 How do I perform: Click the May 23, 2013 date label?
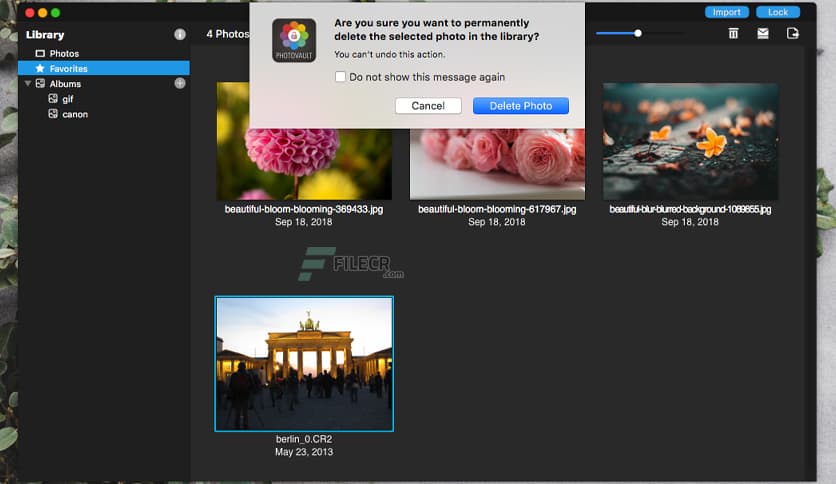(304, 451)
